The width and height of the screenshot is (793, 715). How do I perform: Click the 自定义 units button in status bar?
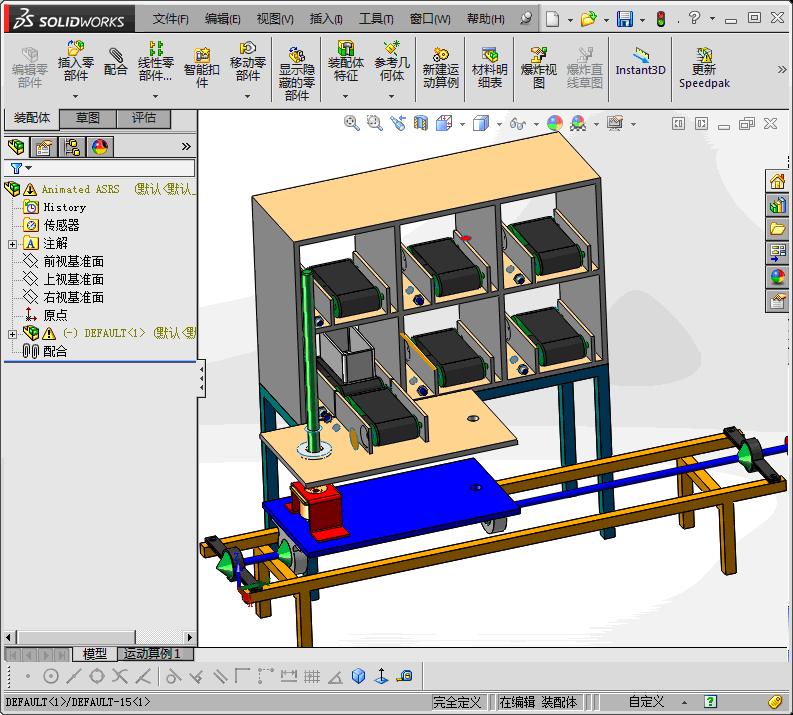(646, 702)
